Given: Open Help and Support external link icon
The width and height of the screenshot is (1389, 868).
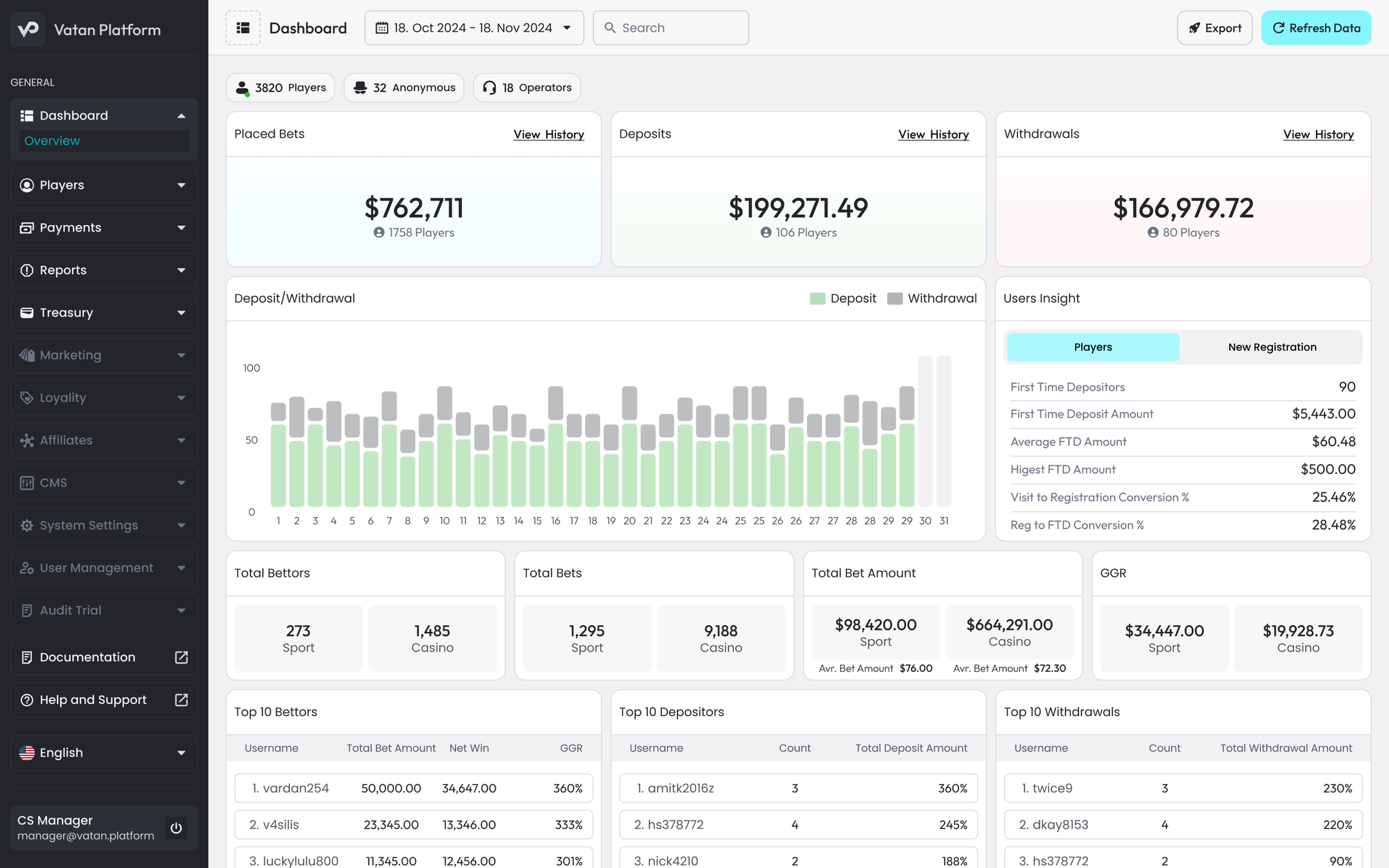Looking at the screenshot, I should click(181, 700).
